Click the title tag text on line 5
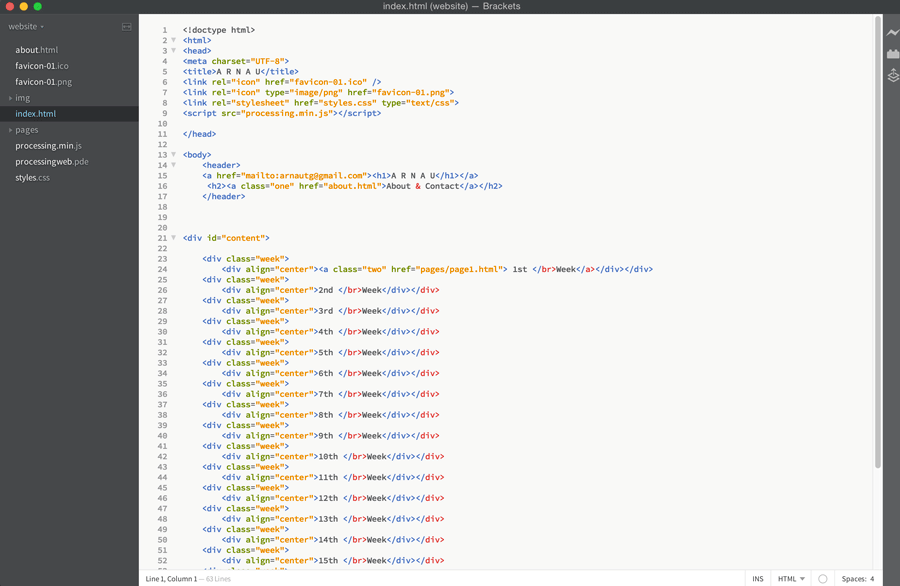 pos(238,72)
